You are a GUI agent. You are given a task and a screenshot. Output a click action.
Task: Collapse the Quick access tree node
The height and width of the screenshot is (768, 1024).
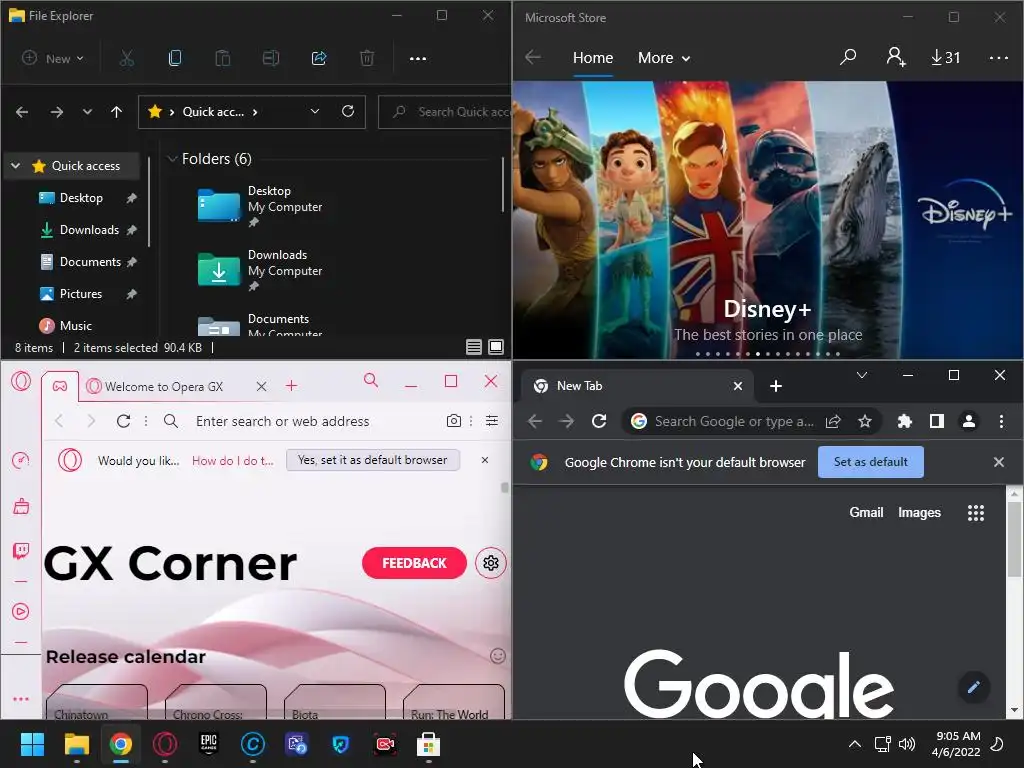point(16,166)
